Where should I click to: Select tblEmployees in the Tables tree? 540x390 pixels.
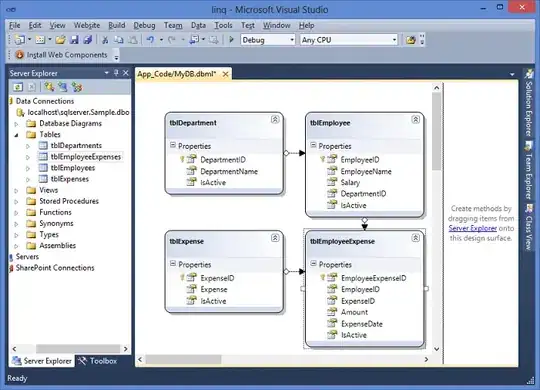coord(73,168)
